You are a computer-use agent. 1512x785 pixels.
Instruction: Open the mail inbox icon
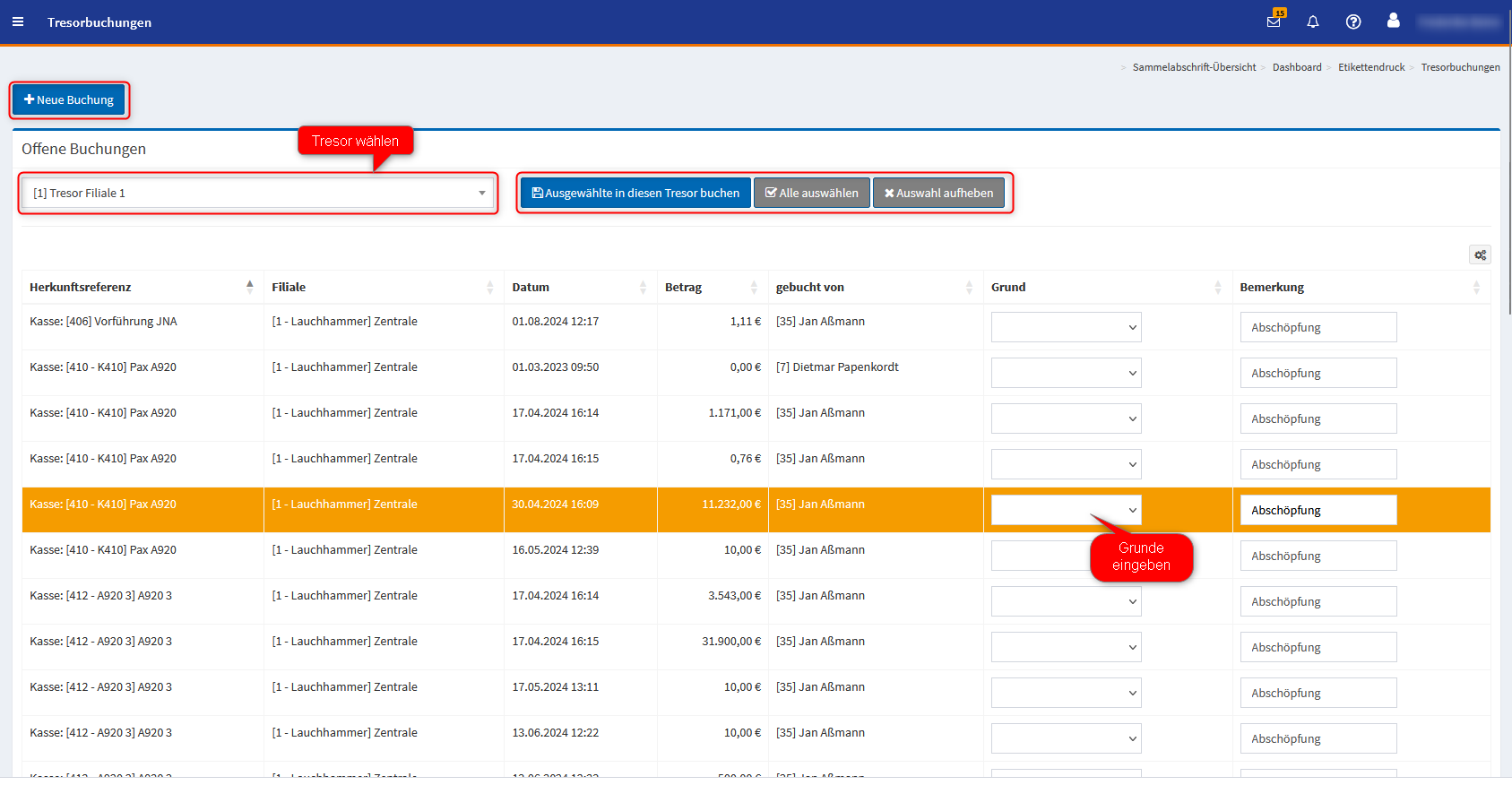[x=1274, y=22]
